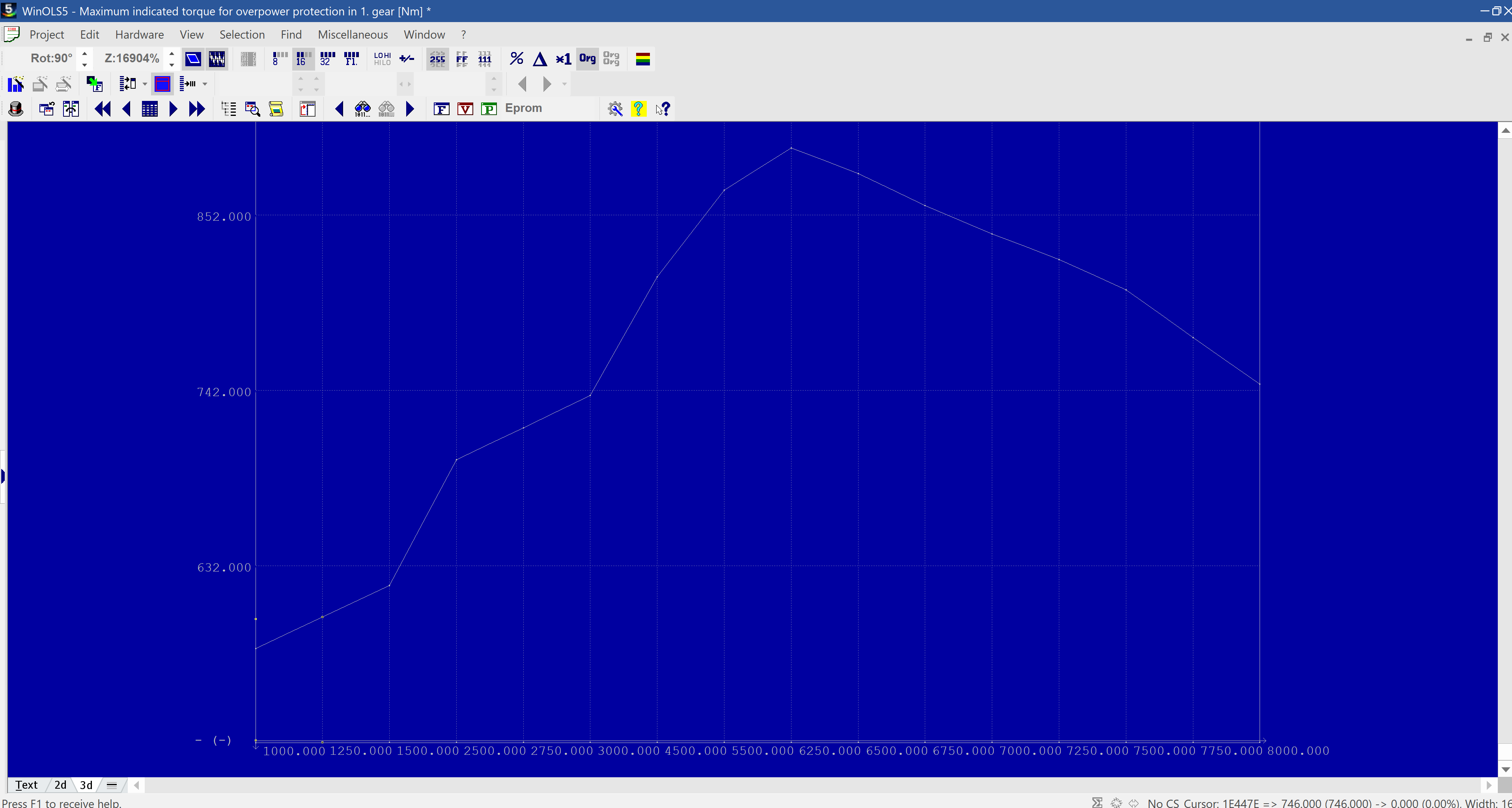Click the Eprom label button
This screenshot has height=808, width=1512.
[524, 108]
